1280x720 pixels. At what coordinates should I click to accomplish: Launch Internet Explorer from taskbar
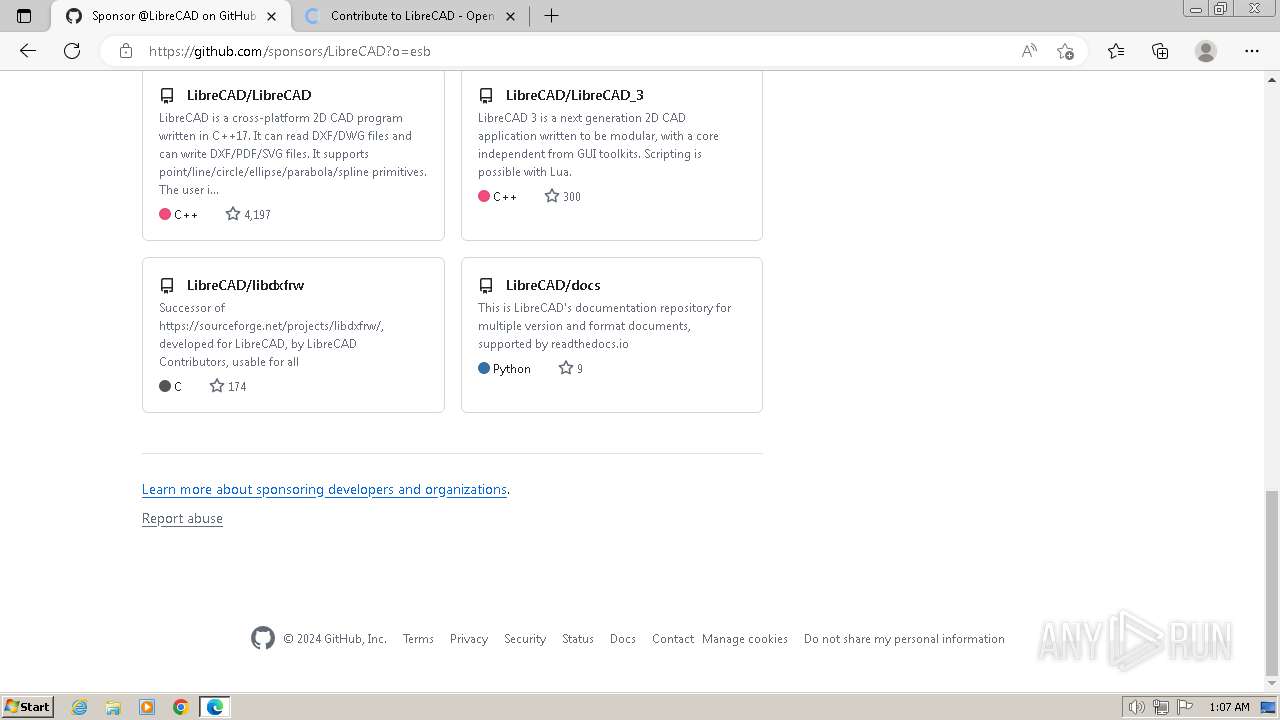pyautogui.click(x=80, y=707)
